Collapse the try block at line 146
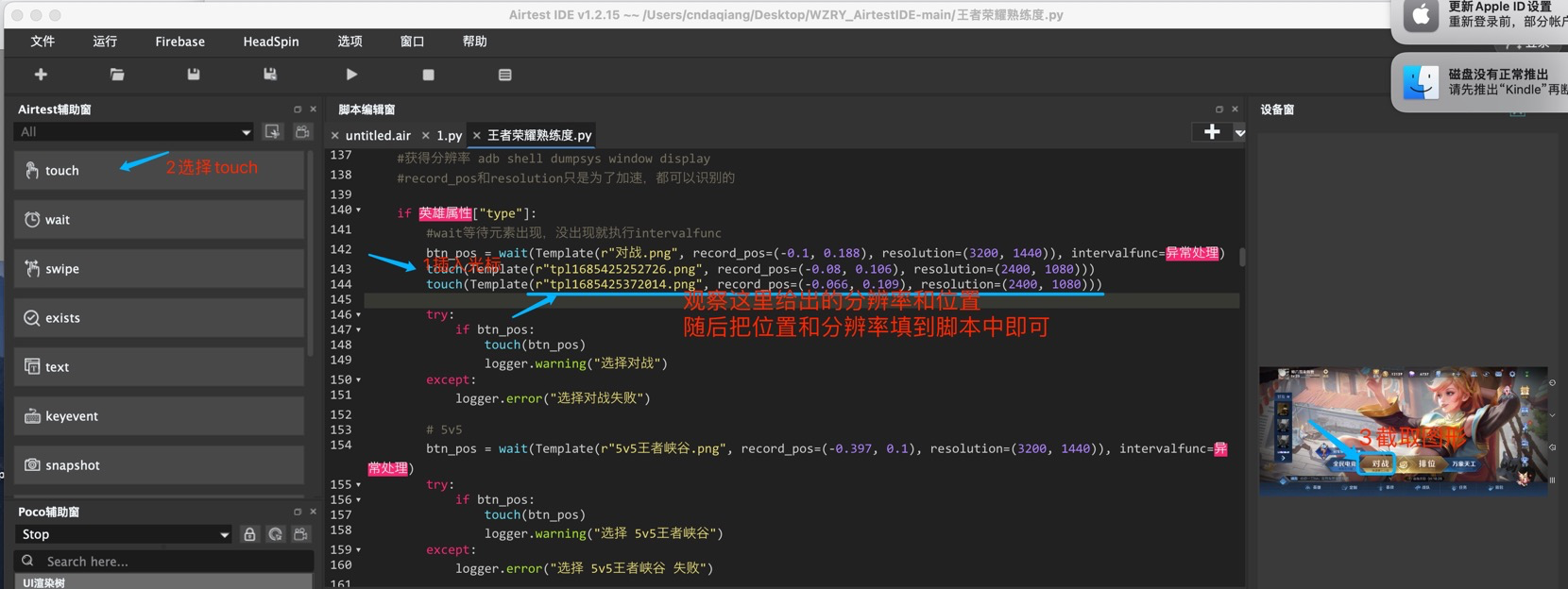The image size is (1568, 589). click(x=358, y=315)
